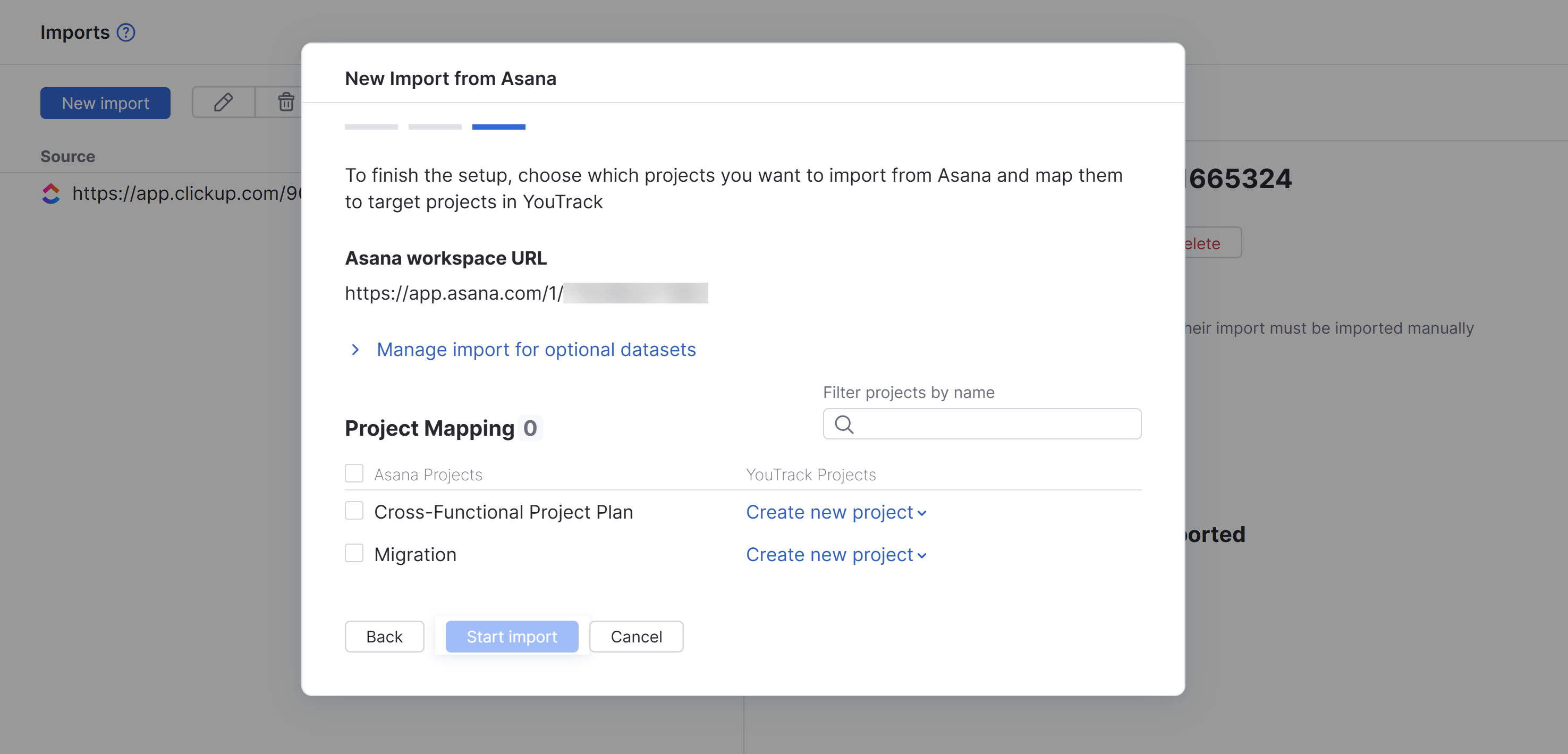
Task: Click the trash delete icon in toolbar
Action: [285, 102]
